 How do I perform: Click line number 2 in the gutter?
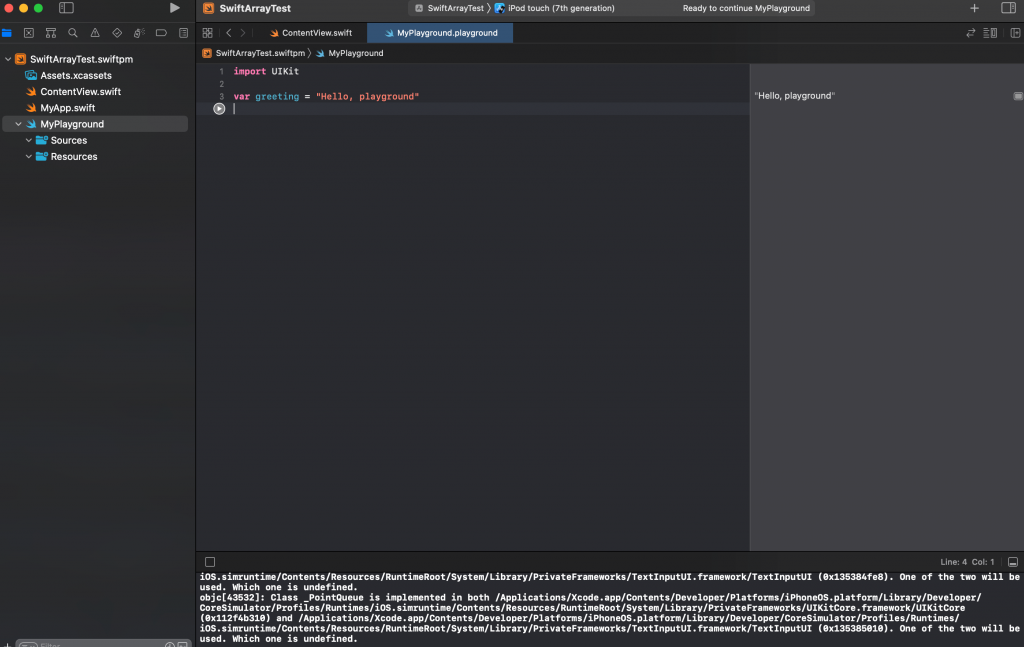click(x=221, y=84)
